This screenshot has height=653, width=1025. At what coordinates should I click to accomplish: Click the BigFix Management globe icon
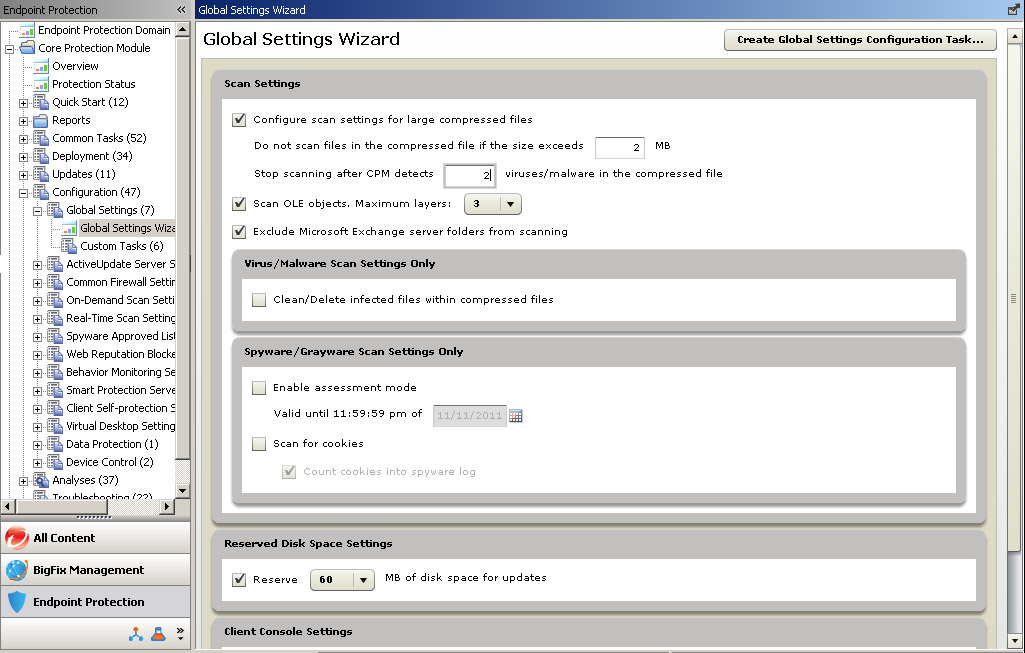click(17, 570)
